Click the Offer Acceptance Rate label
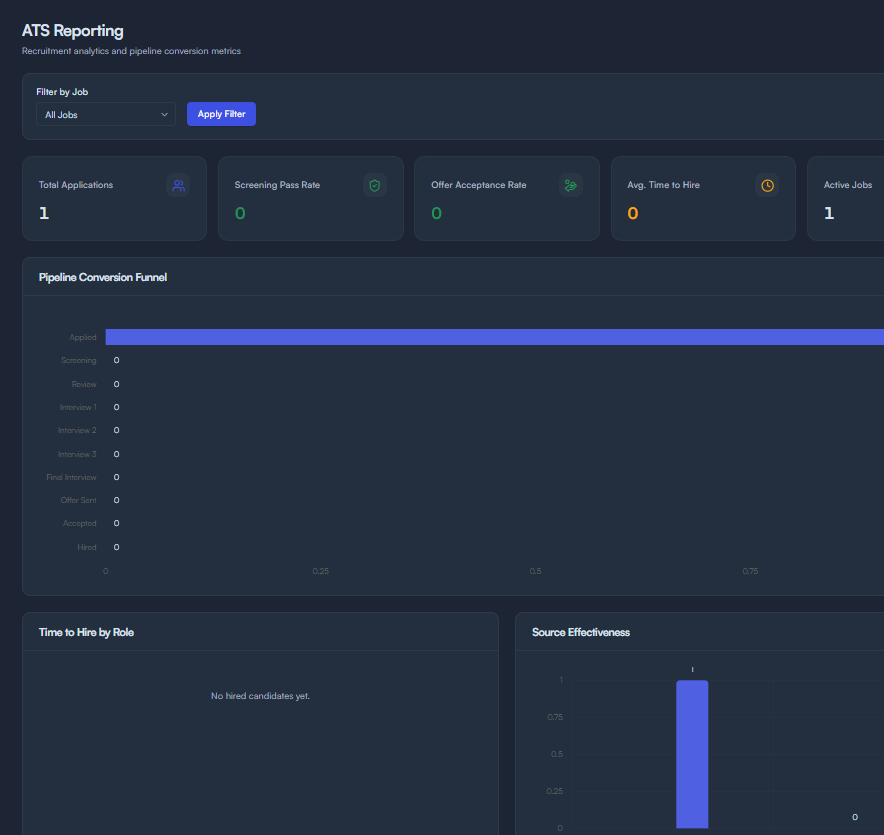 pyautogui.click(x=479, y=185)
